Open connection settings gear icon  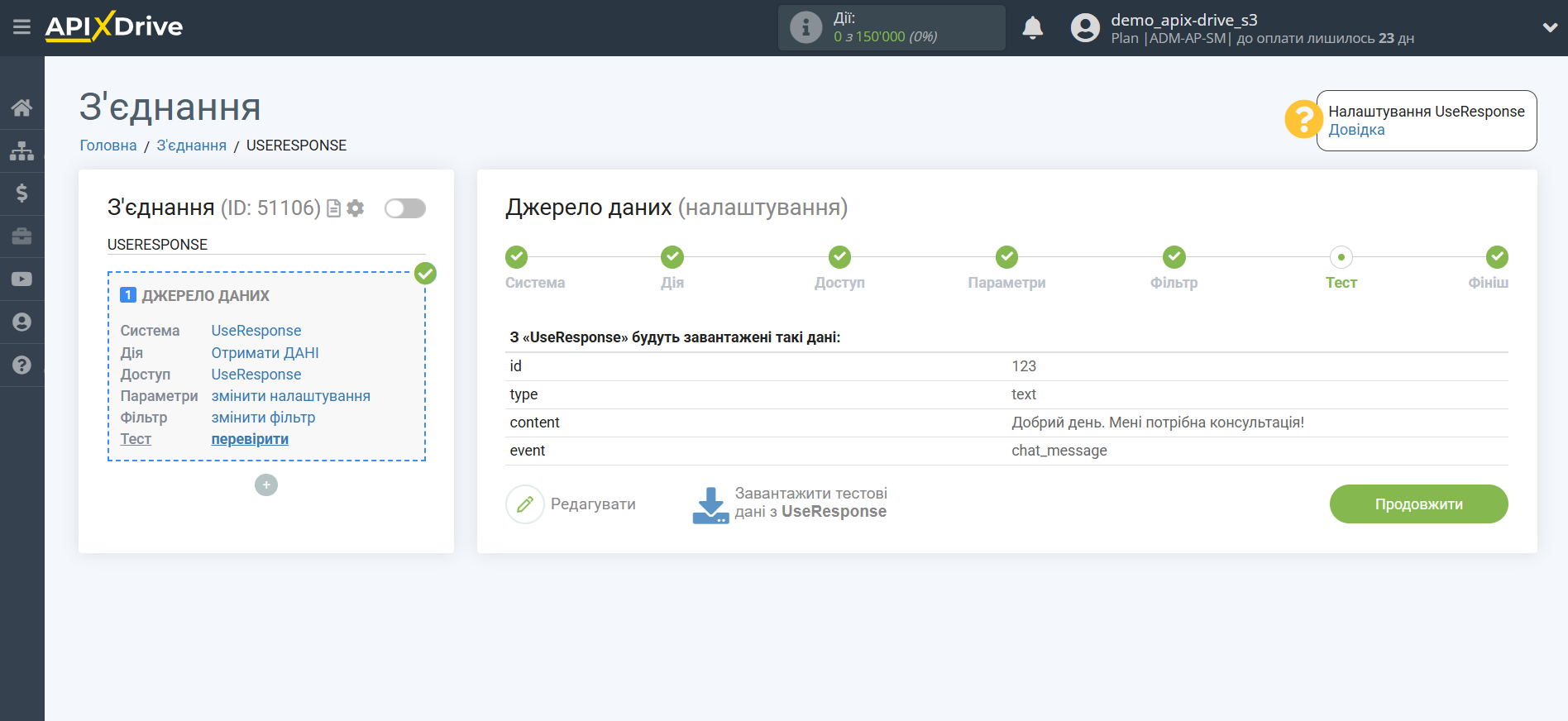coord(356,208)
